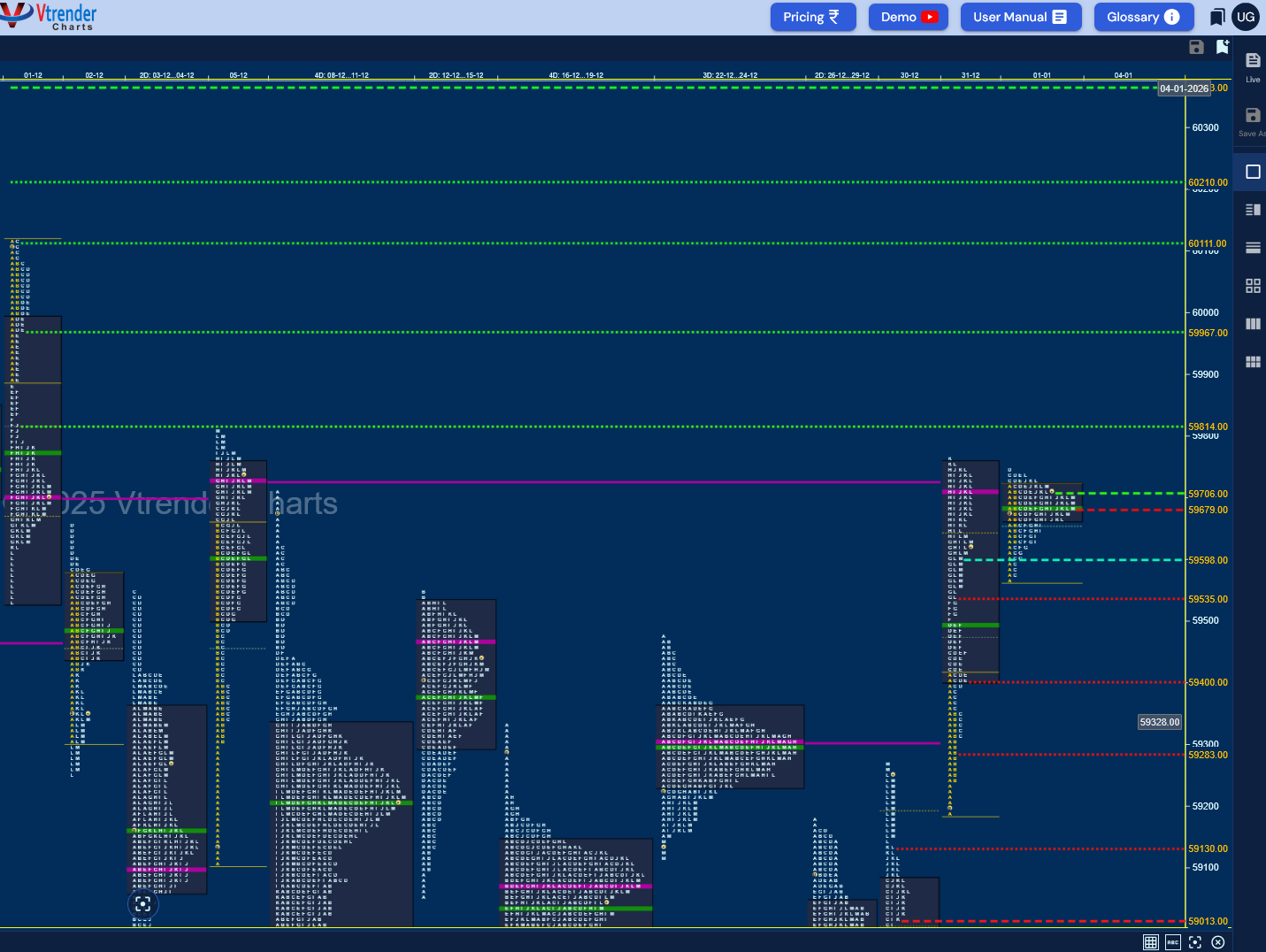Click the floppy disk save icon above chart
Image resolution: width=1266 pixels, height=952 pixels.
point(1196,47)
